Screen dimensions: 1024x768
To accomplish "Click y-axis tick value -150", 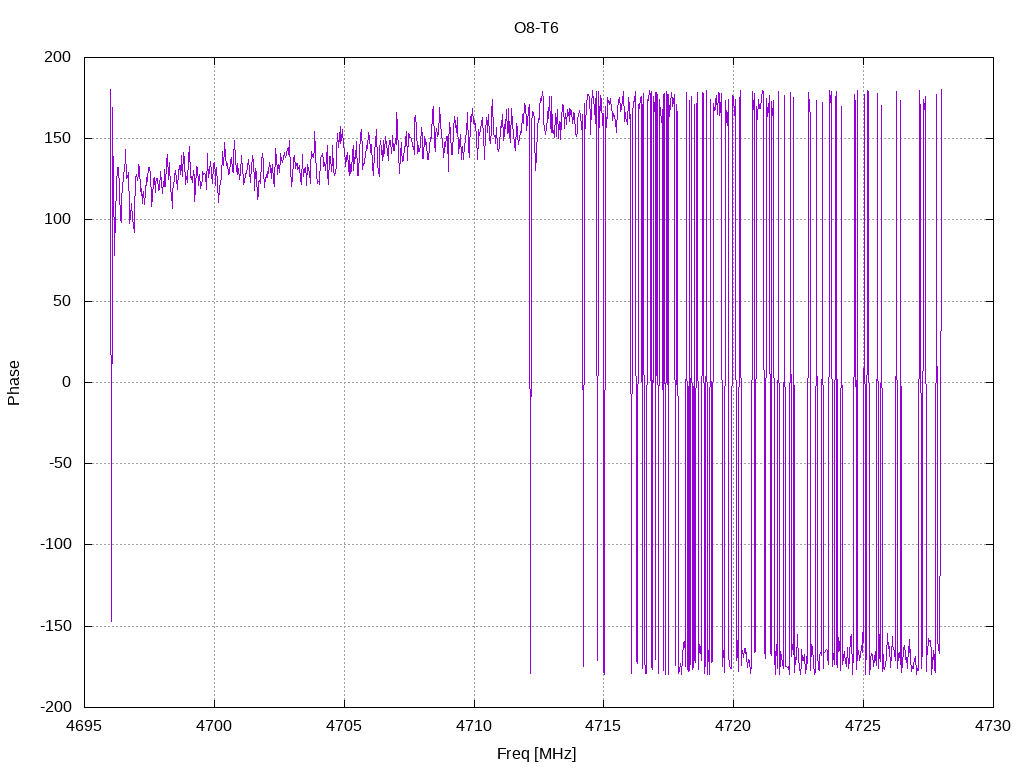I will (x=56, y=626).
